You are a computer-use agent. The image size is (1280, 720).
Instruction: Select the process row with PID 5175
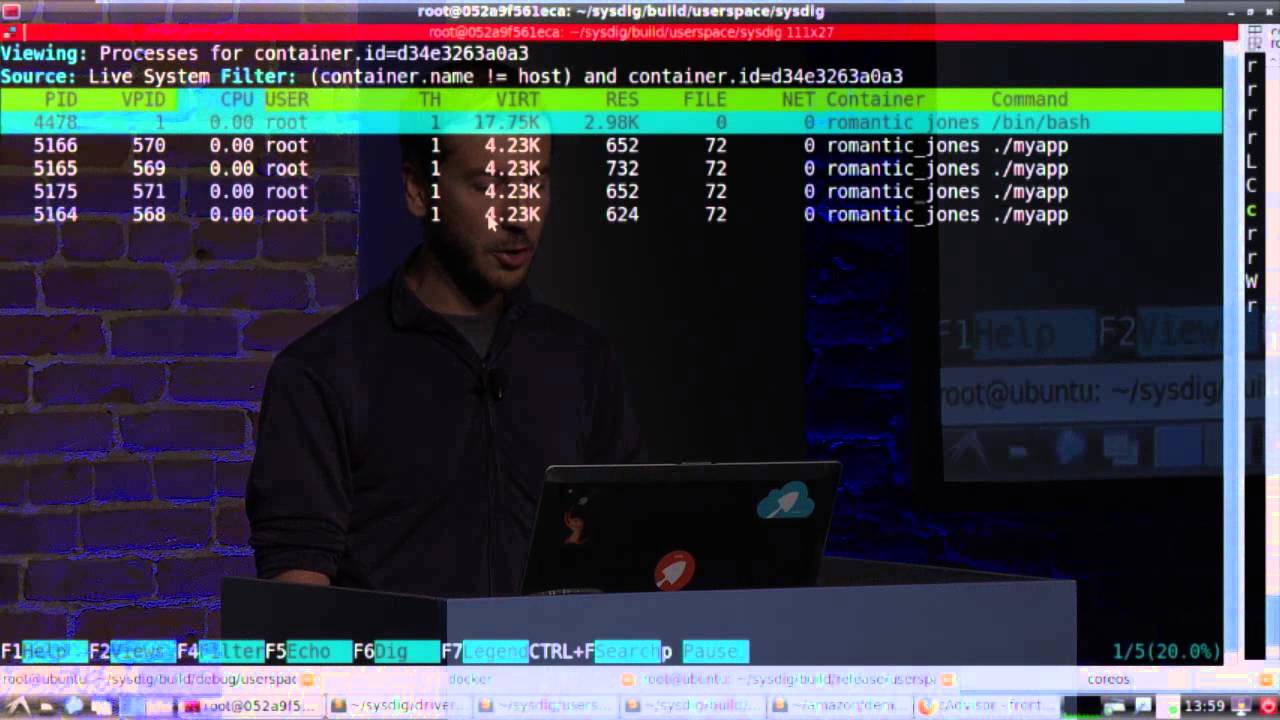[x=611, y=191]
